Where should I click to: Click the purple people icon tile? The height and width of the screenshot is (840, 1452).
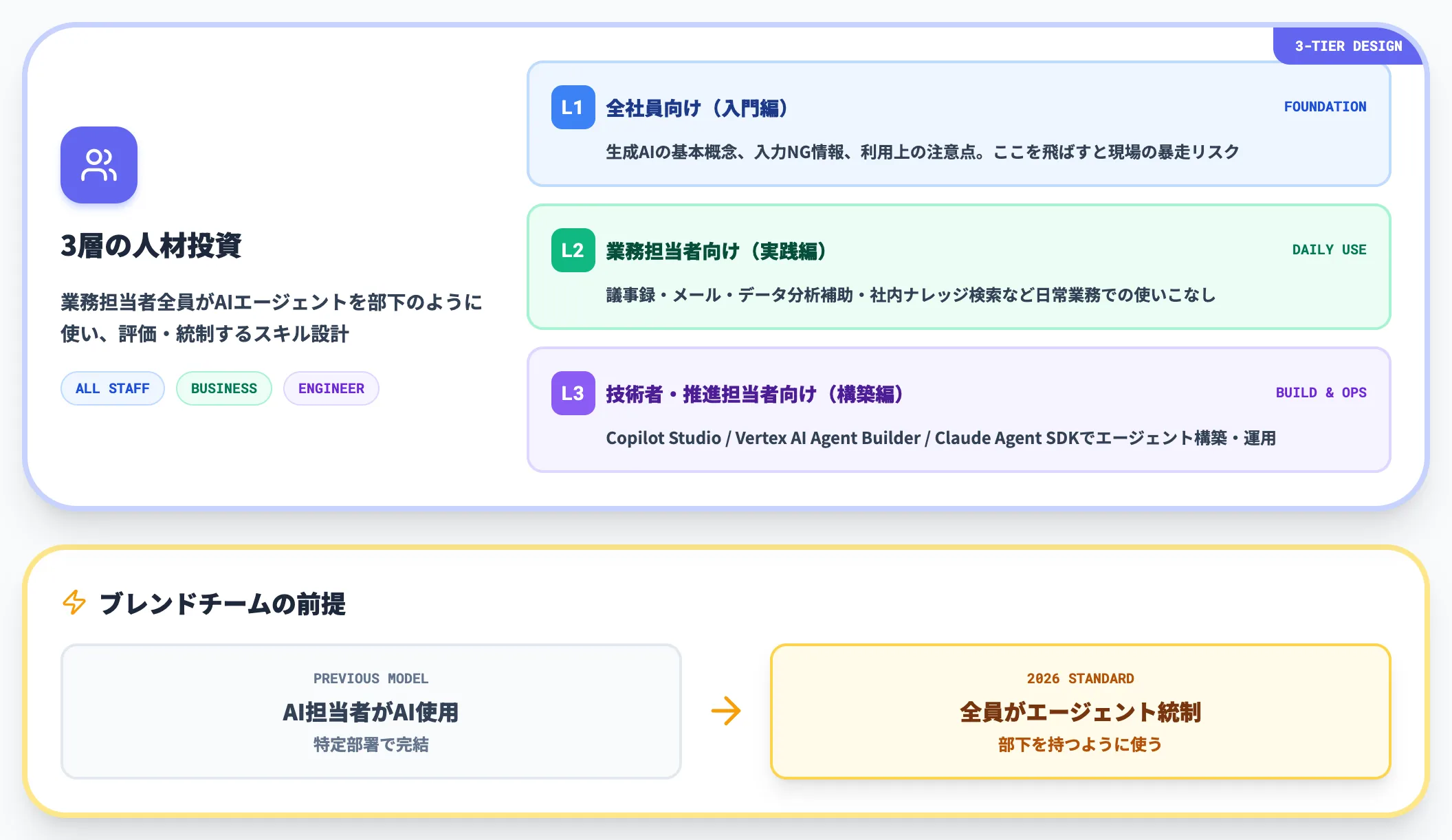pyautogui.click(x=99, y=165)
